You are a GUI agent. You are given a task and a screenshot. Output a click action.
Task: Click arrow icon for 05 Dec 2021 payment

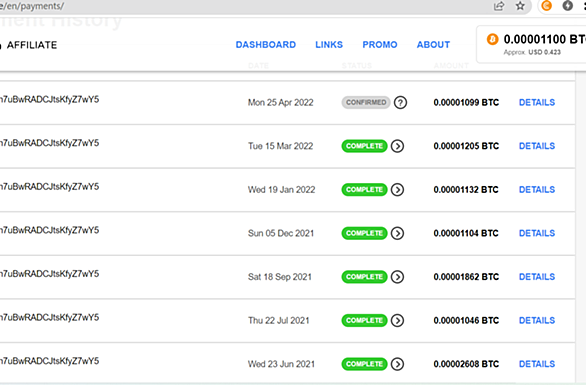click(397, 233)
